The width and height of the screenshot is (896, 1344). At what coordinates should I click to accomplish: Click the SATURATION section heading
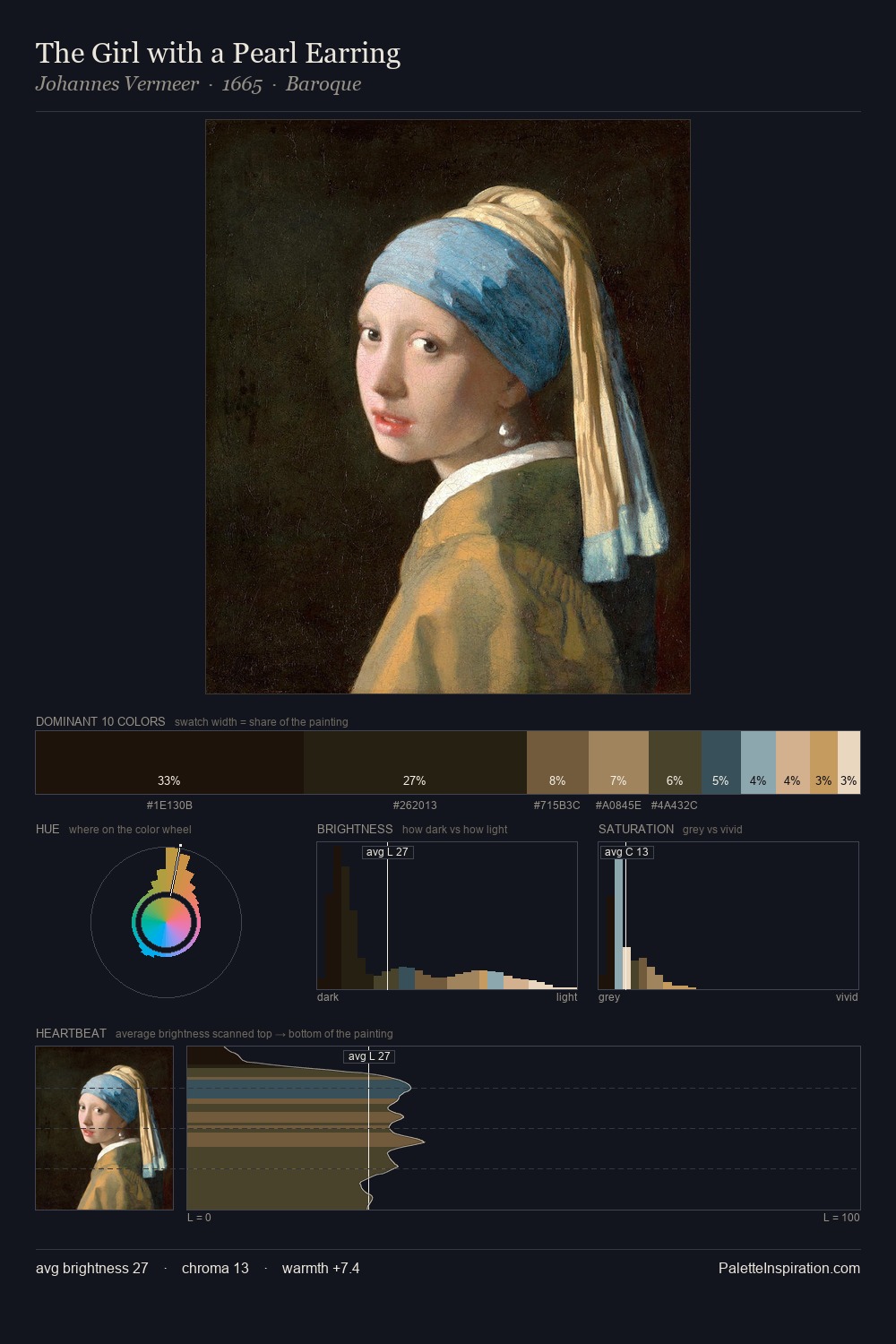[x=636, y=829]
